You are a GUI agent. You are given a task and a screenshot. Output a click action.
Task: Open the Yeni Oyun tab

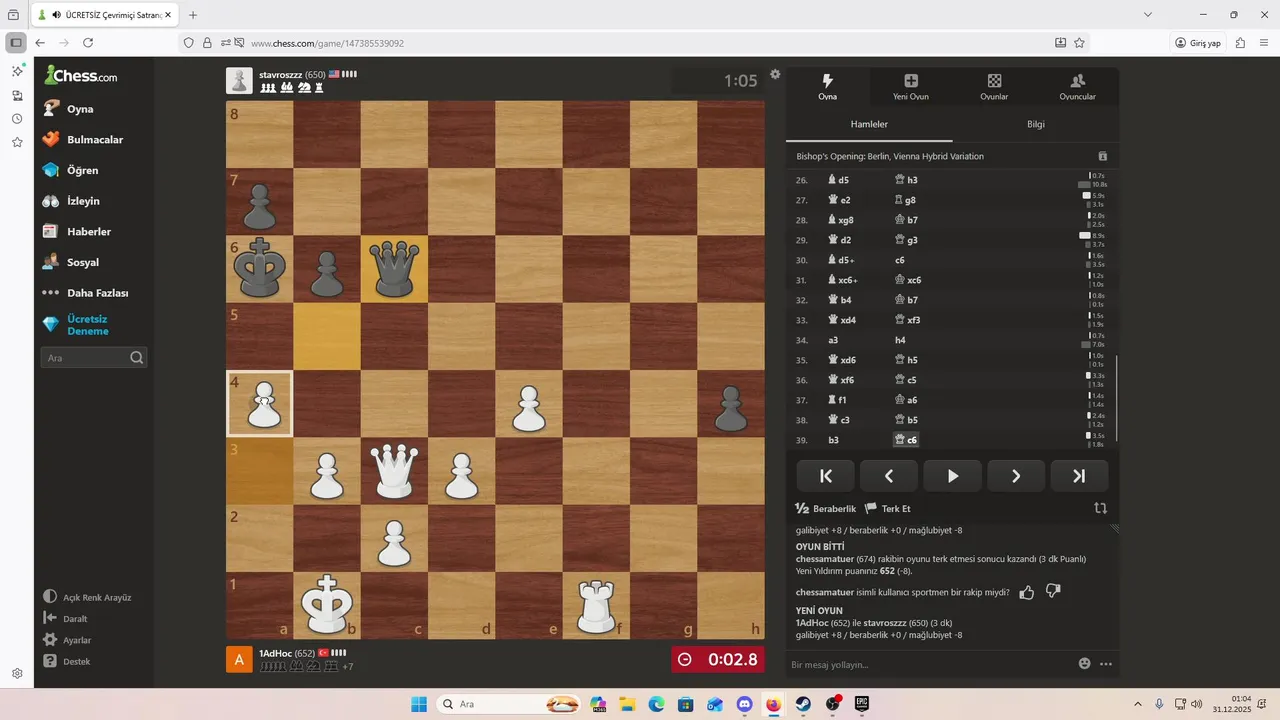click(911, 87)
